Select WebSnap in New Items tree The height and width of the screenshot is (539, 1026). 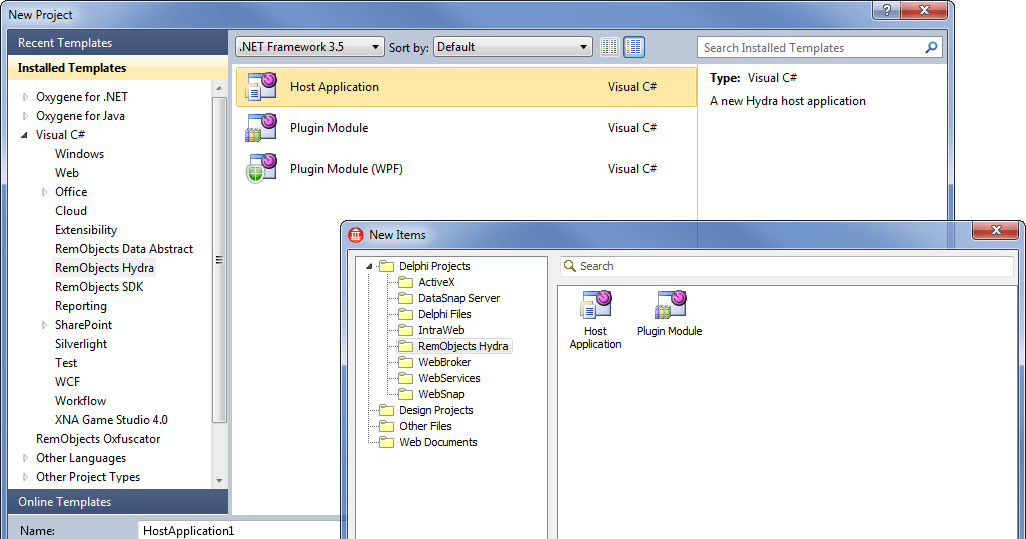click(441, 394)
